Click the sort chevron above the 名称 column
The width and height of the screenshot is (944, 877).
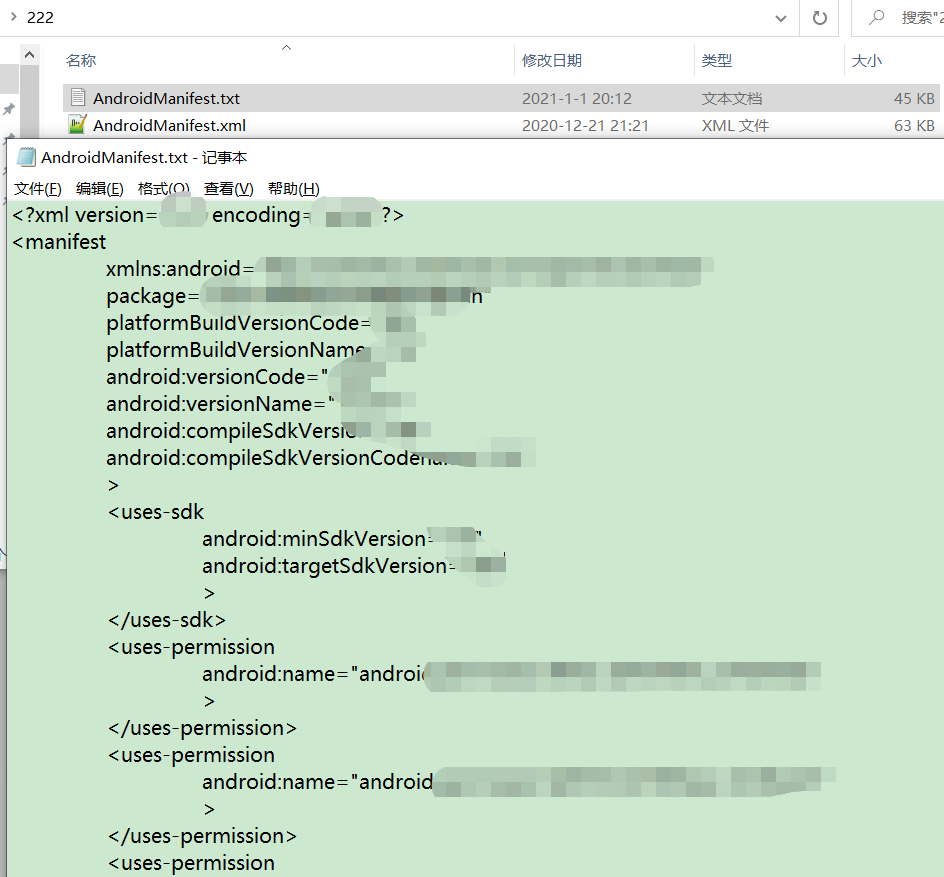tap(286, 47)
